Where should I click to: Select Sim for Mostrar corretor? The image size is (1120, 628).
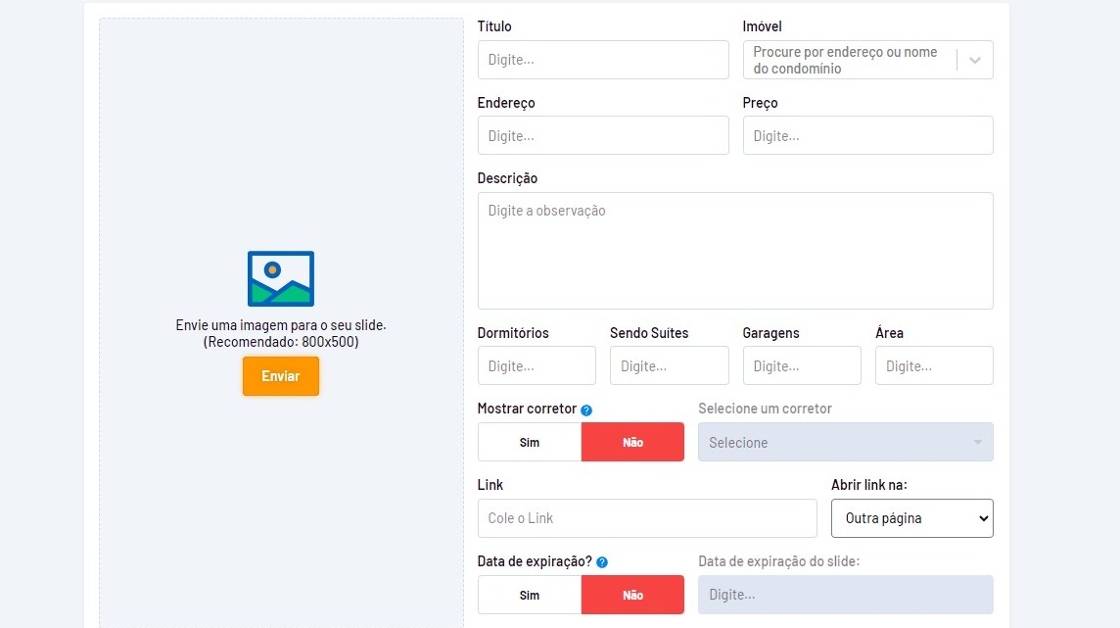530,442
